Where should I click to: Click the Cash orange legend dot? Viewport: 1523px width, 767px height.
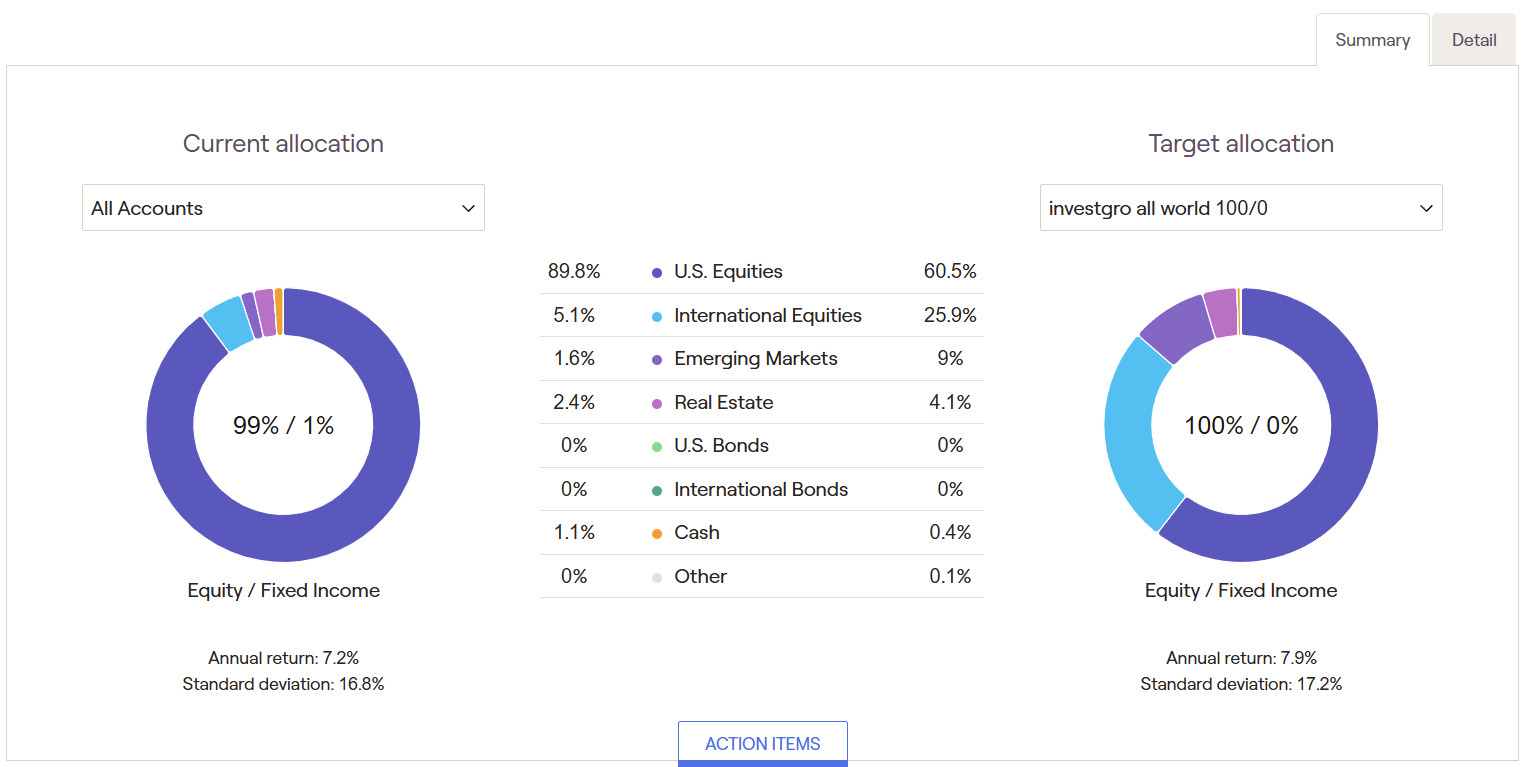[657, 533]
